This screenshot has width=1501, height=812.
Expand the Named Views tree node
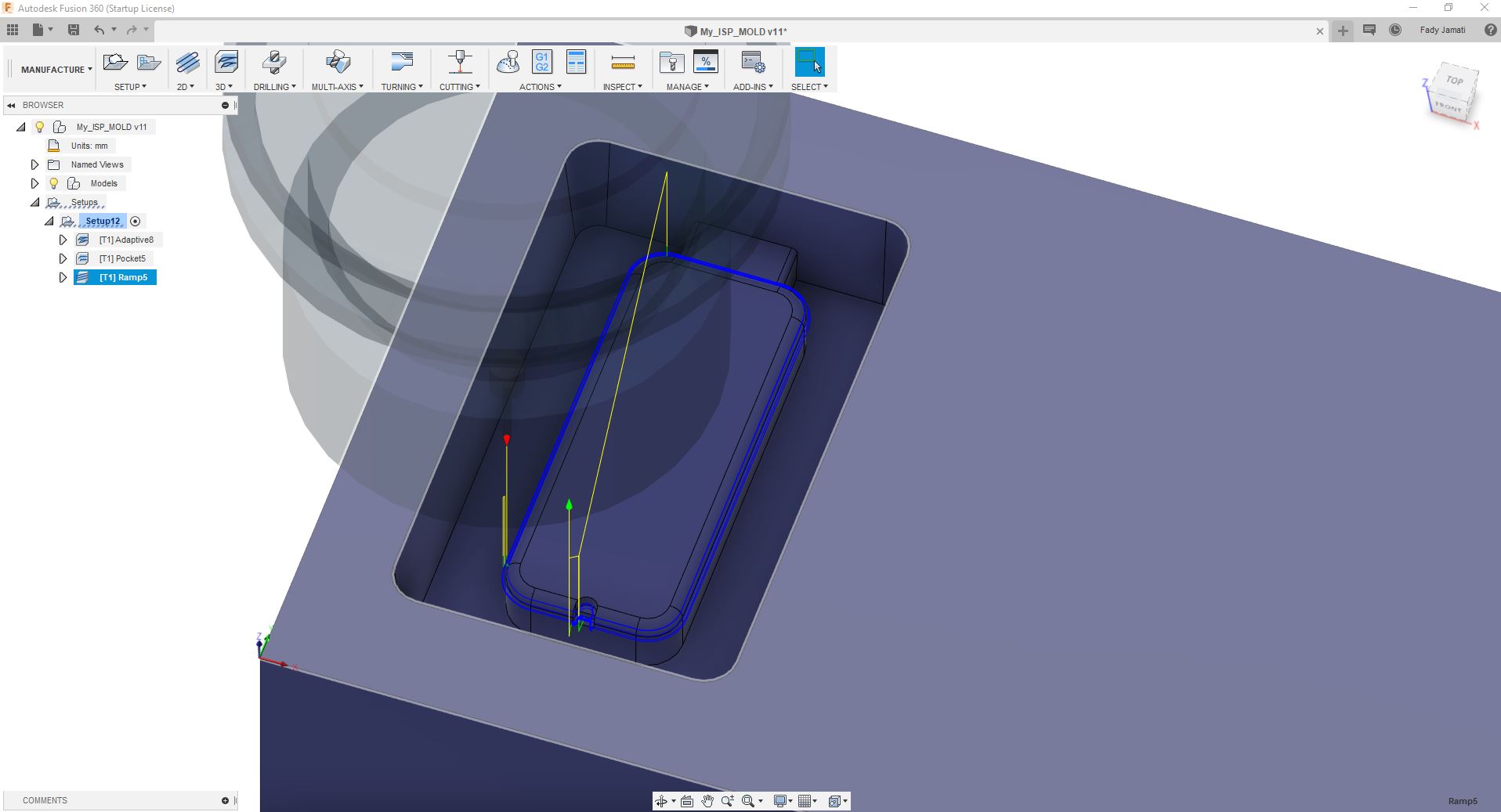[x=34, y=164]
